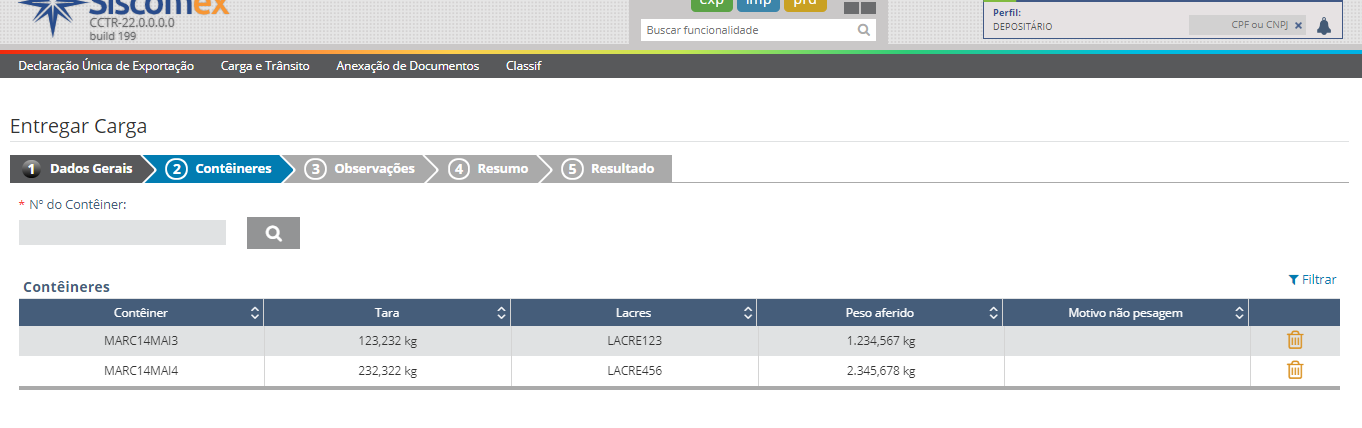Click the container search magnifier button
Viewport: 1362px width, 428px height.
(x=273, y=233)
